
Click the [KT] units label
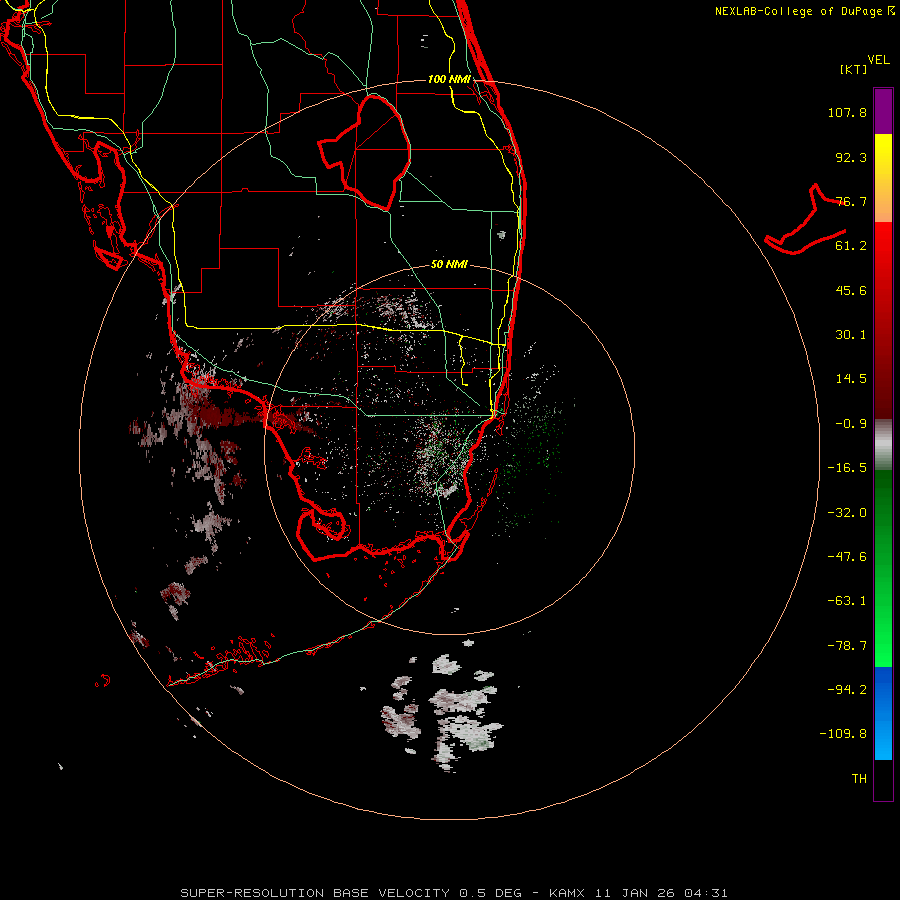[x=854, y=69]
